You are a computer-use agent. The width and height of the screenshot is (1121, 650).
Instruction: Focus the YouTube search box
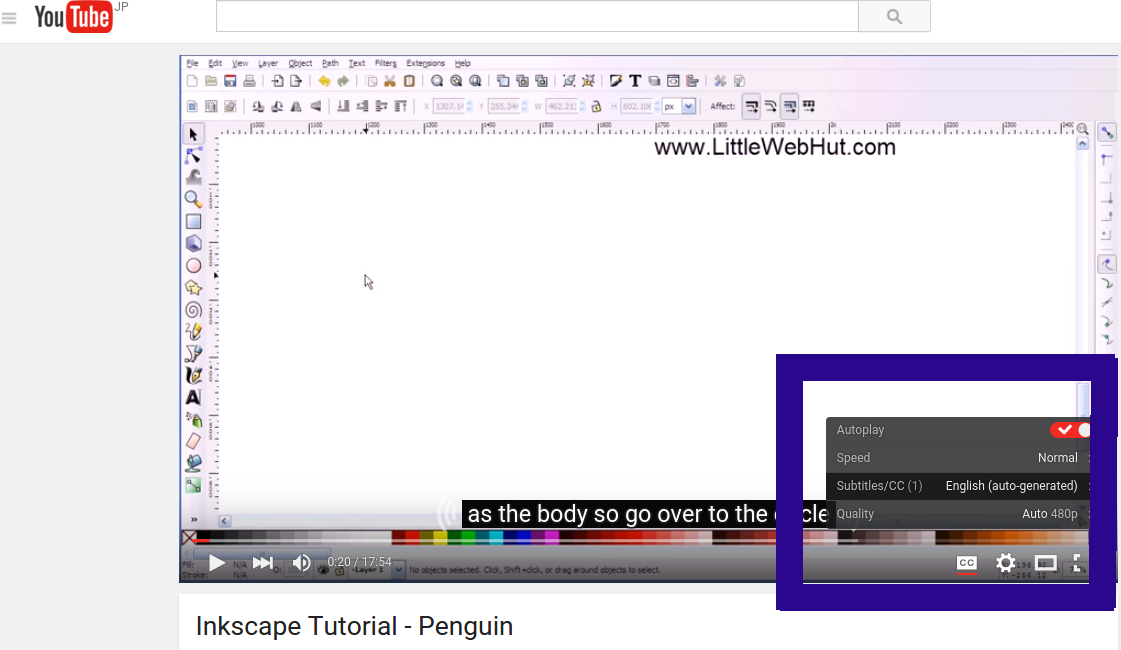click(x=537, y=16)
